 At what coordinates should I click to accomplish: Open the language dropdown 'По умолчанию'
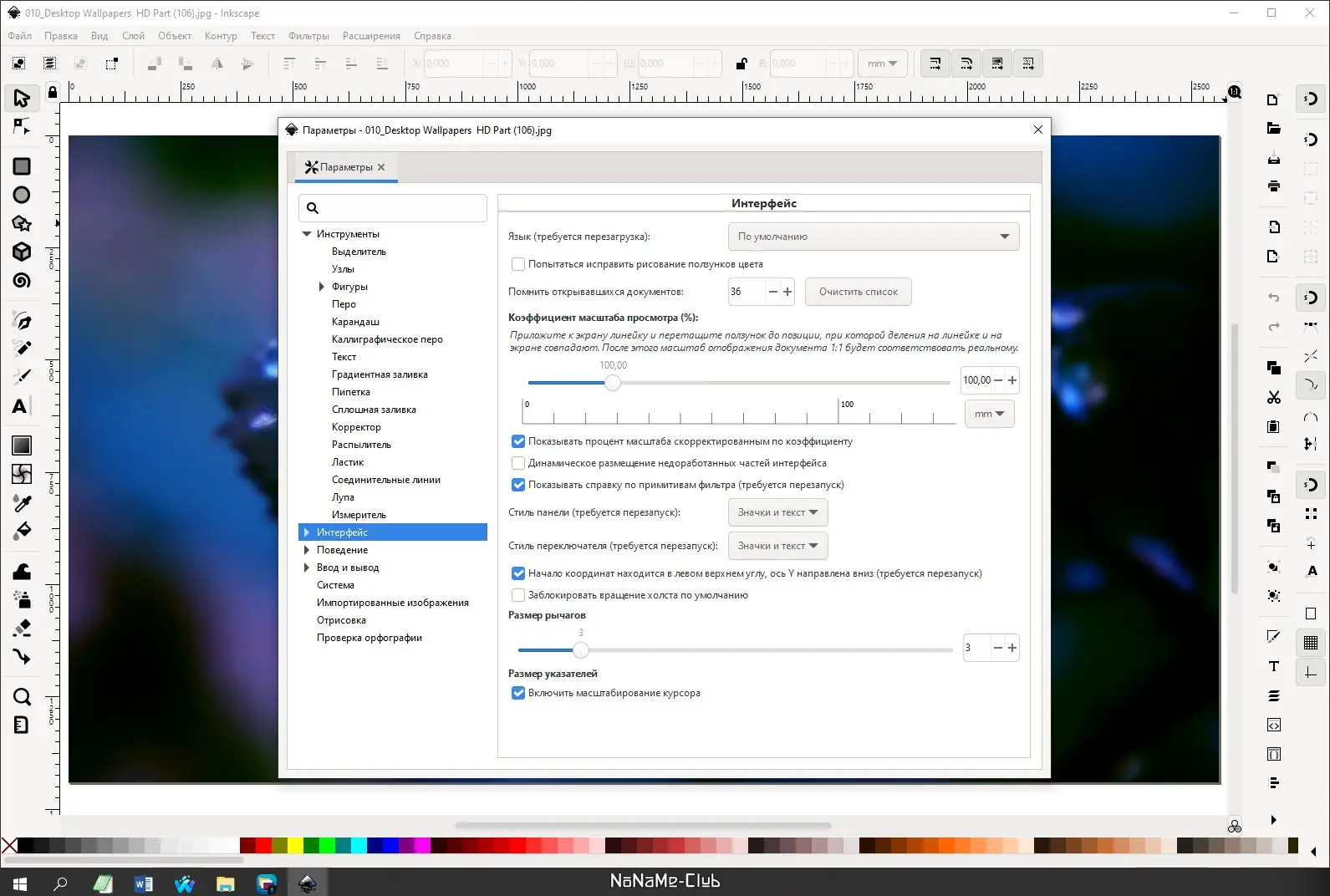873,237
